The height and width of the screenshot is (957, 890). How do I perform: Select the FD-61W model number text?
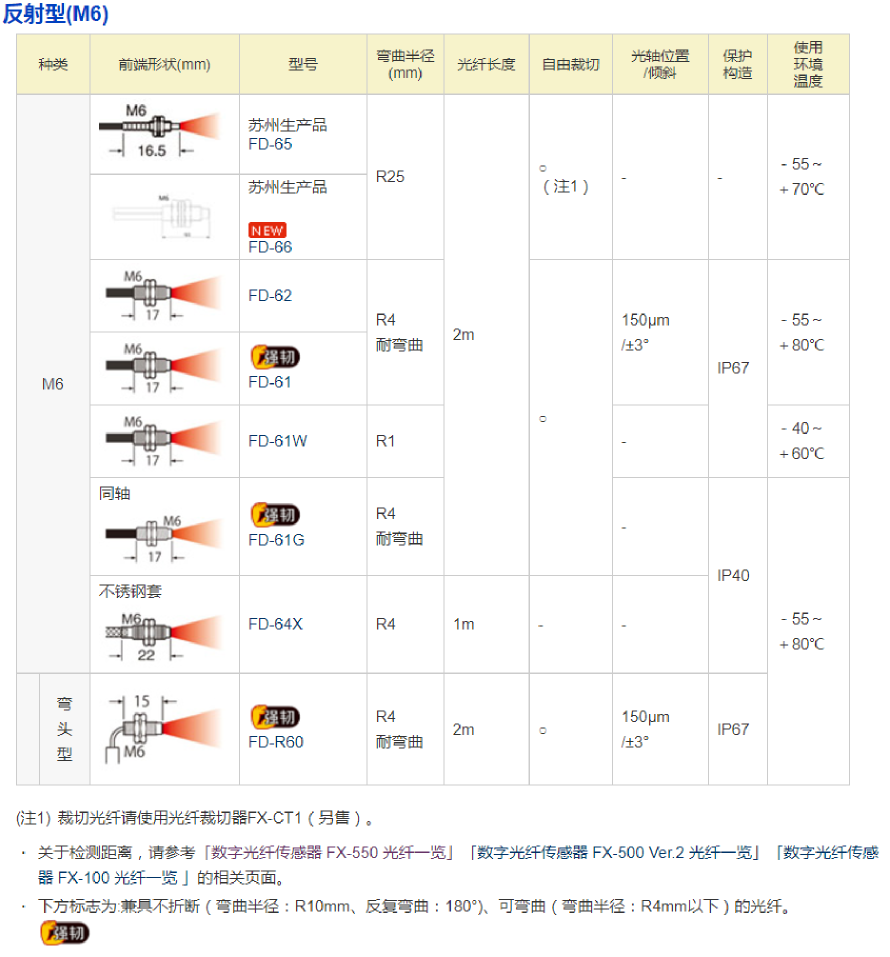click(x=278, y=441)
